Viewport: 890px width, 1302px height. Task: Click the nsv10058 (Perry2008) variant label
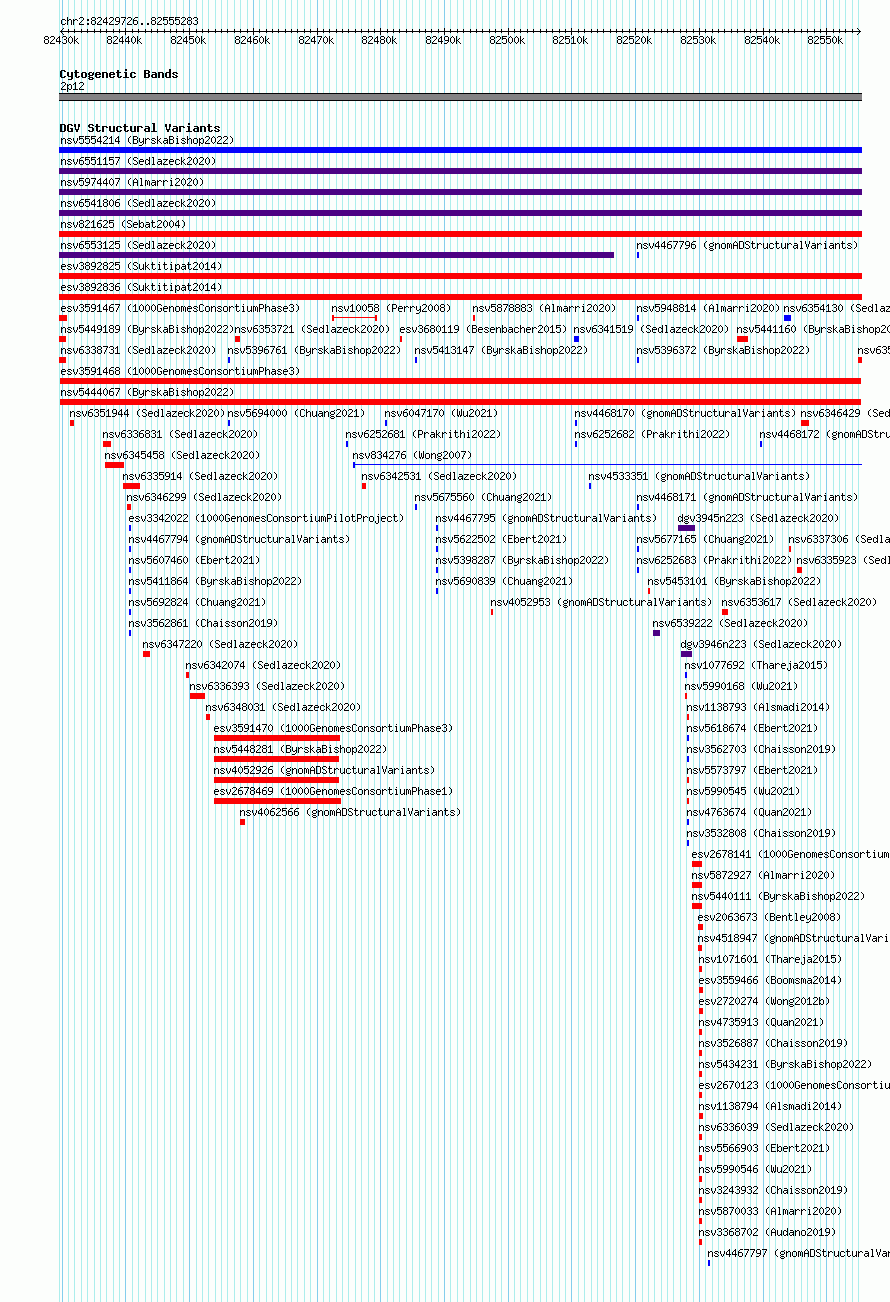(x=391, y=309)
